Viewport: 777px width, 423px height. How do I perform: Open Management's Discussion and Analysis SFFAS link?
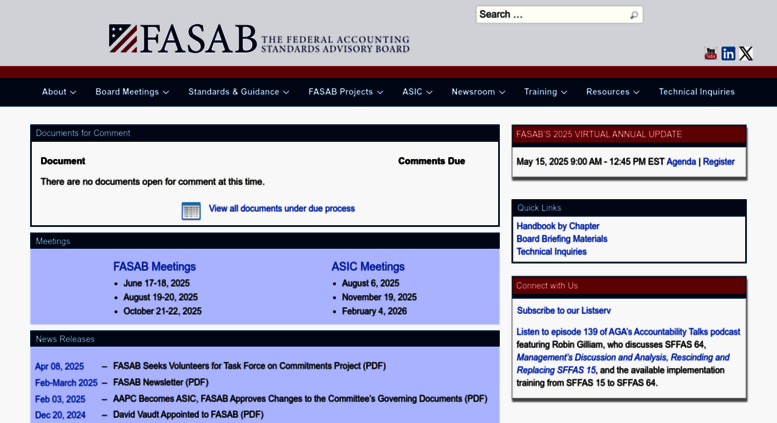point(623,364)
